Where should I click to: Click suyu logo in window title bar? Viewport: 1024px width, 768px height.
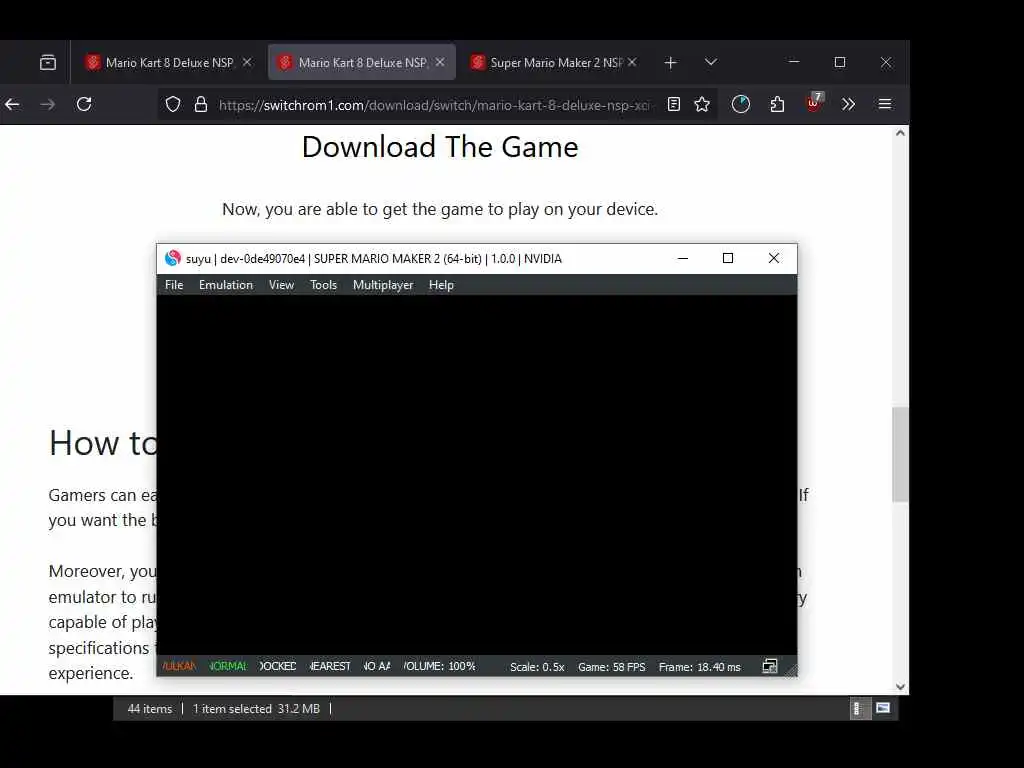172,259
